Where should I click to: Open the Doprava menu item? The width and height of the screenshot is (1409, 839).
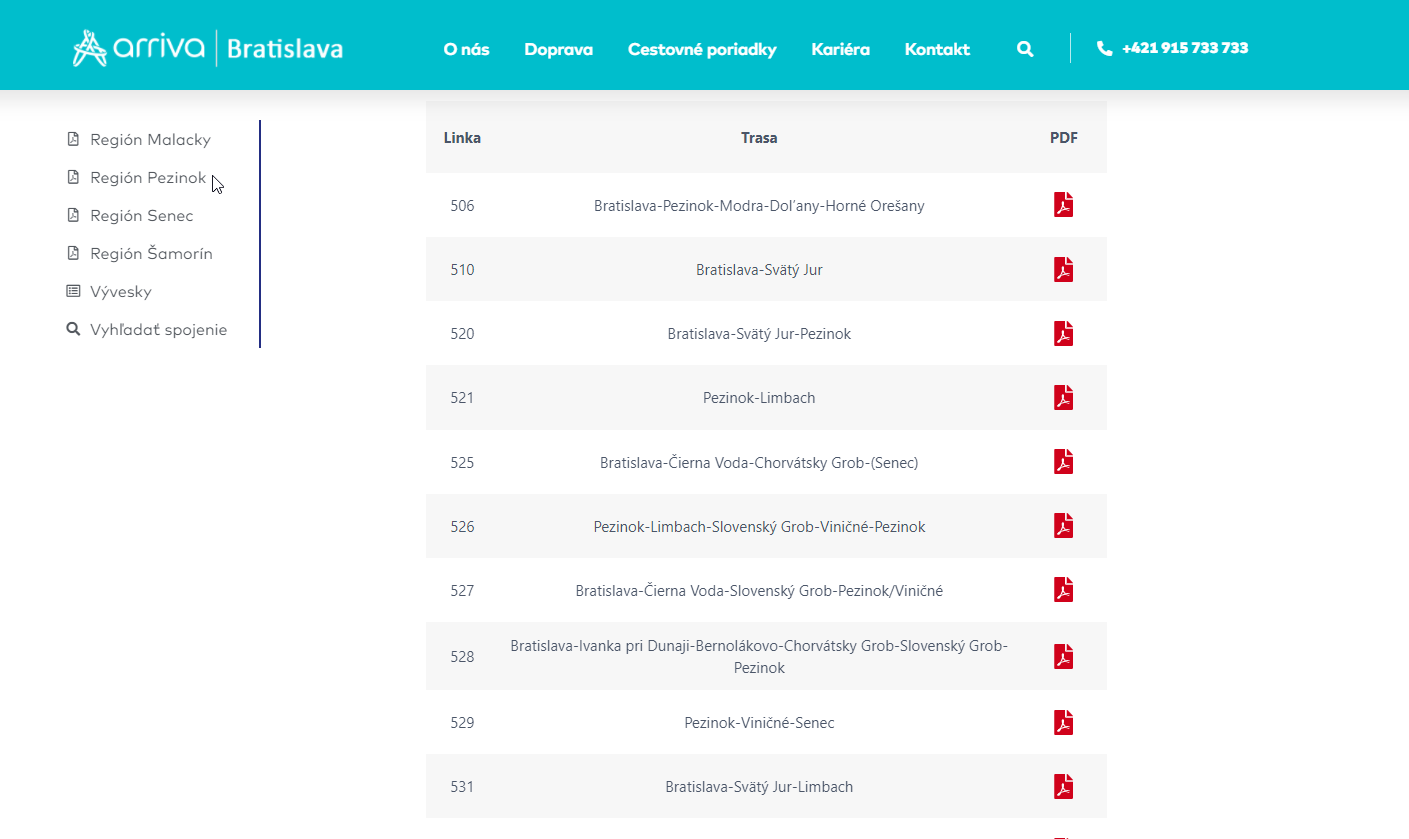[x=558, y=49]
